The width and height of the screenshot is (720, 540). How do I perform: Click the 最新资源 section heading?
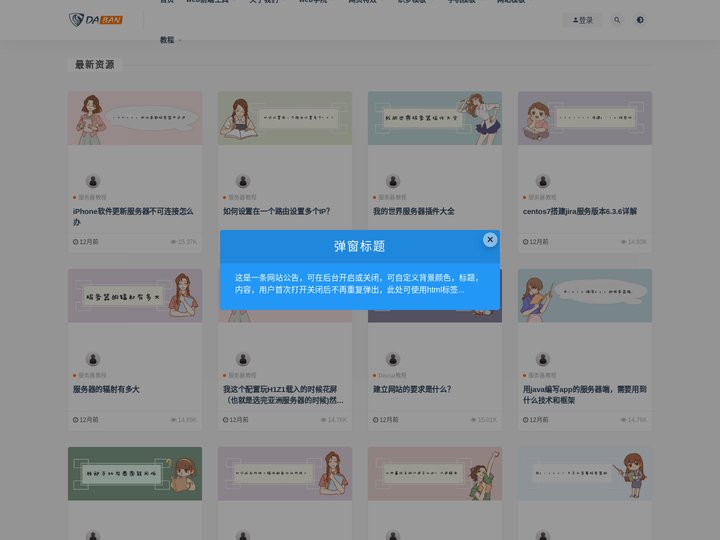point(95,64)
